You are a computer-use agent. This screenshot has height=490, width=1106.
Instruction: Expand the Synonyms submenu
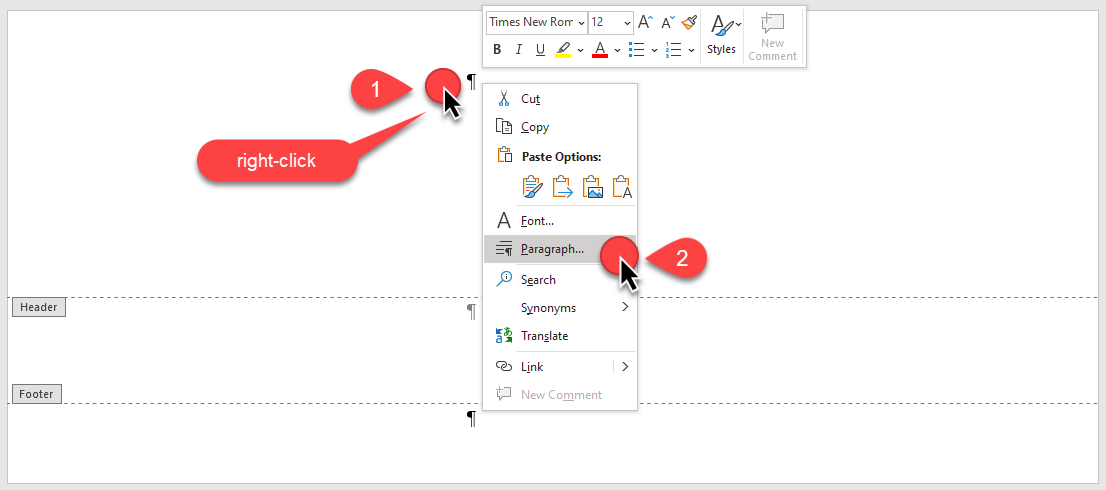click(x=560, y=308)
